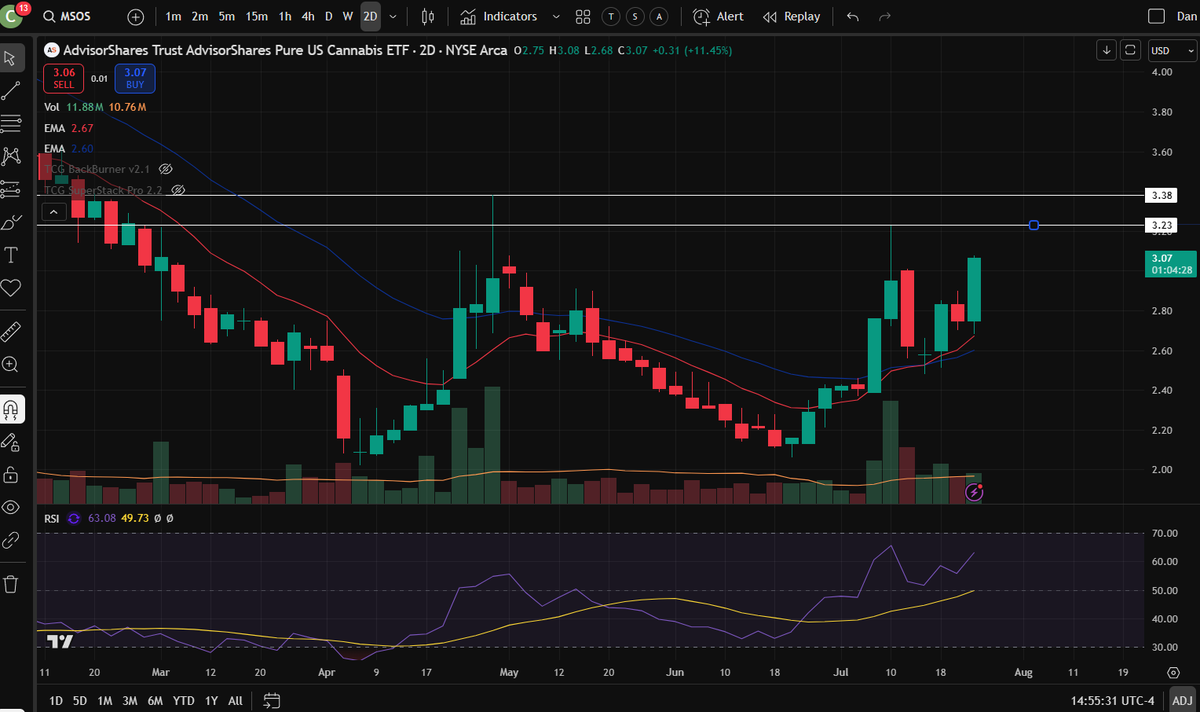This screenshot has height=712, width=1200.
Task: Show the TCG BackBurner v2.1 indicator
Action: tap(166, 169)
